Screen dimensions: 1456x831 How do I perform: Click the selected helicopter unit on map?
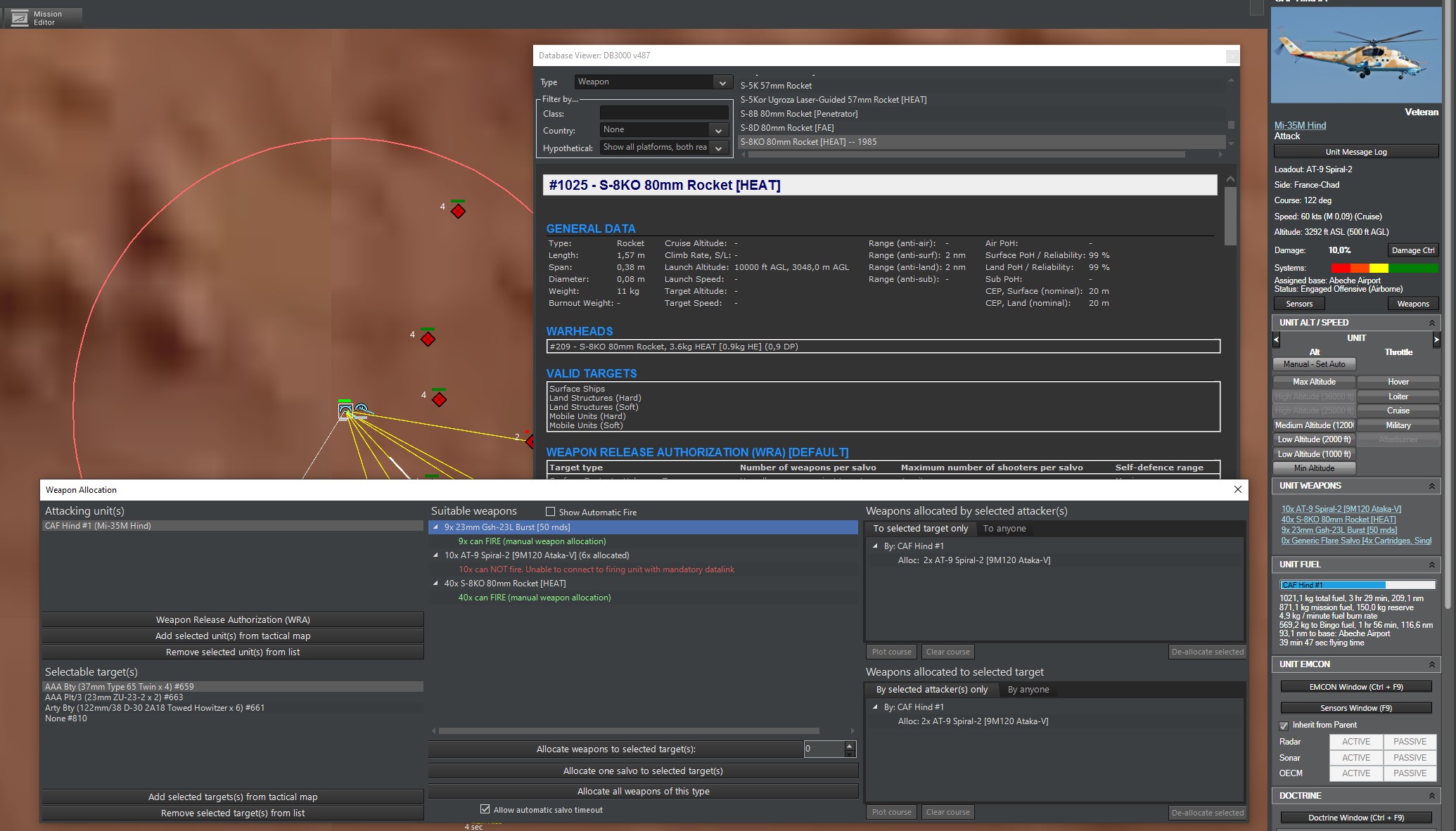pyautogui.click(x=345, y=410)
